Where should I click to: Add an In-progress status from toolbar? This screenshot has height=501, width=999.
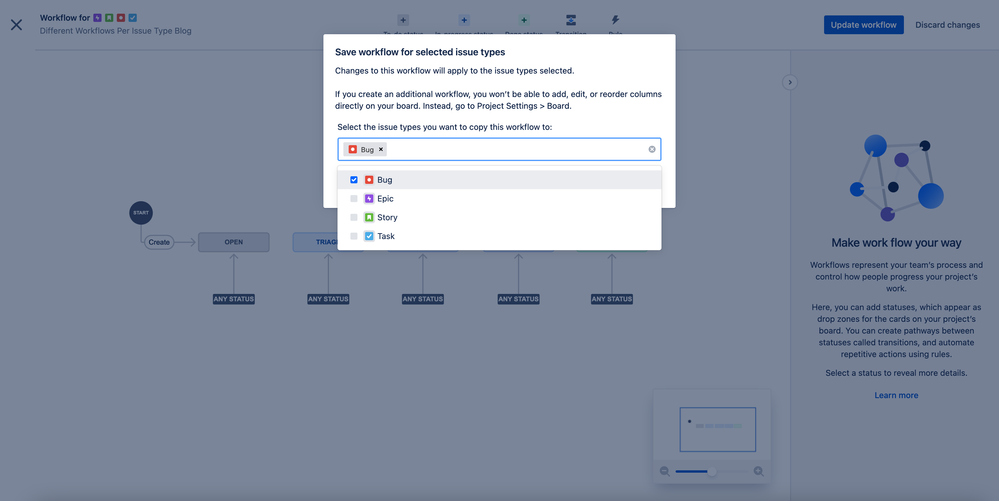(464, 20)
